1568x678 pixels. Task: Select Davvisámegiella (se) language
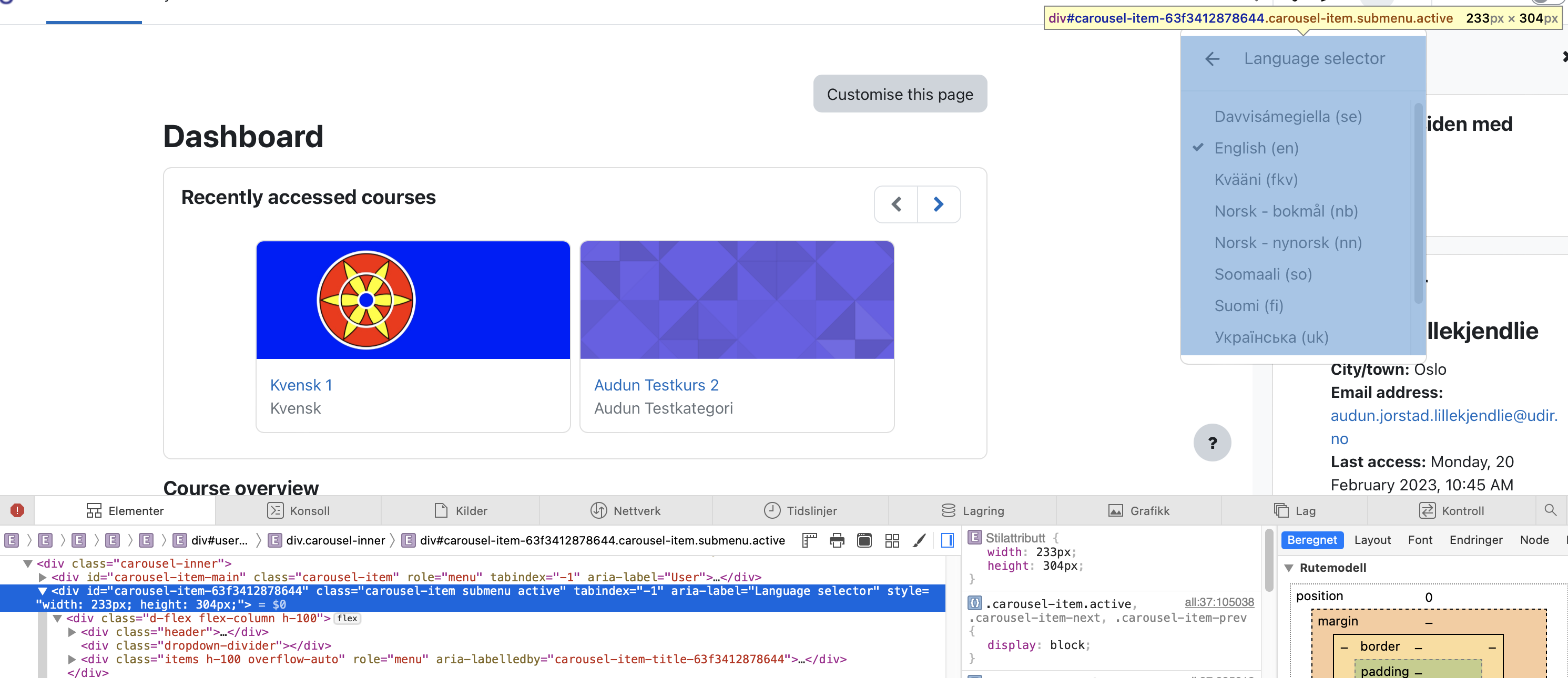[x=1287, y=116]
